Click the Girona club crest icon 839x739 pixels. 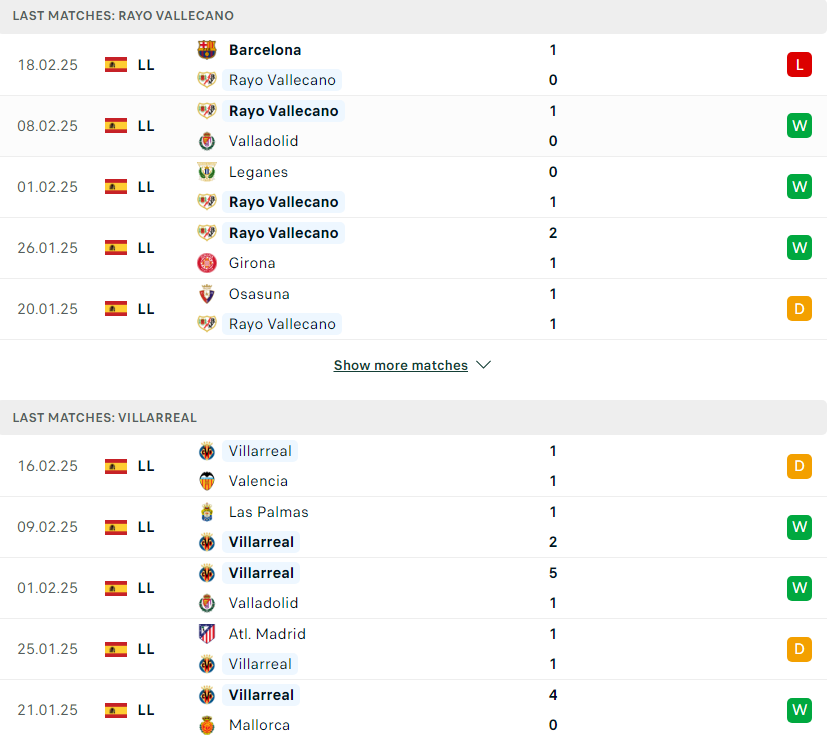pyautogui.click(x=207, y=263)
